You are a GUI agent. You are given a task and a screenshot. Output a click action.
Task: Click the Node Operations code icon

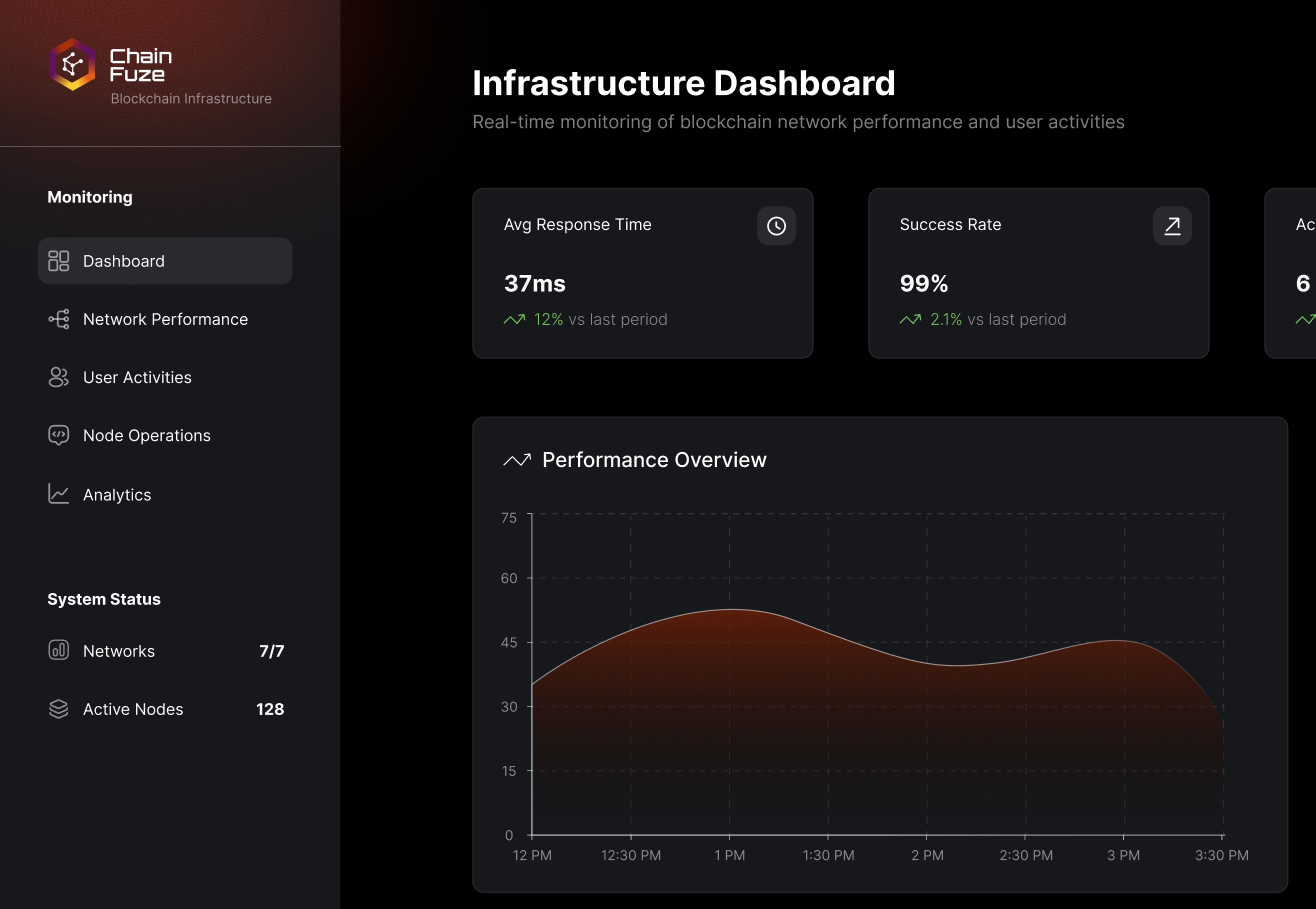[x=59, y=435]
